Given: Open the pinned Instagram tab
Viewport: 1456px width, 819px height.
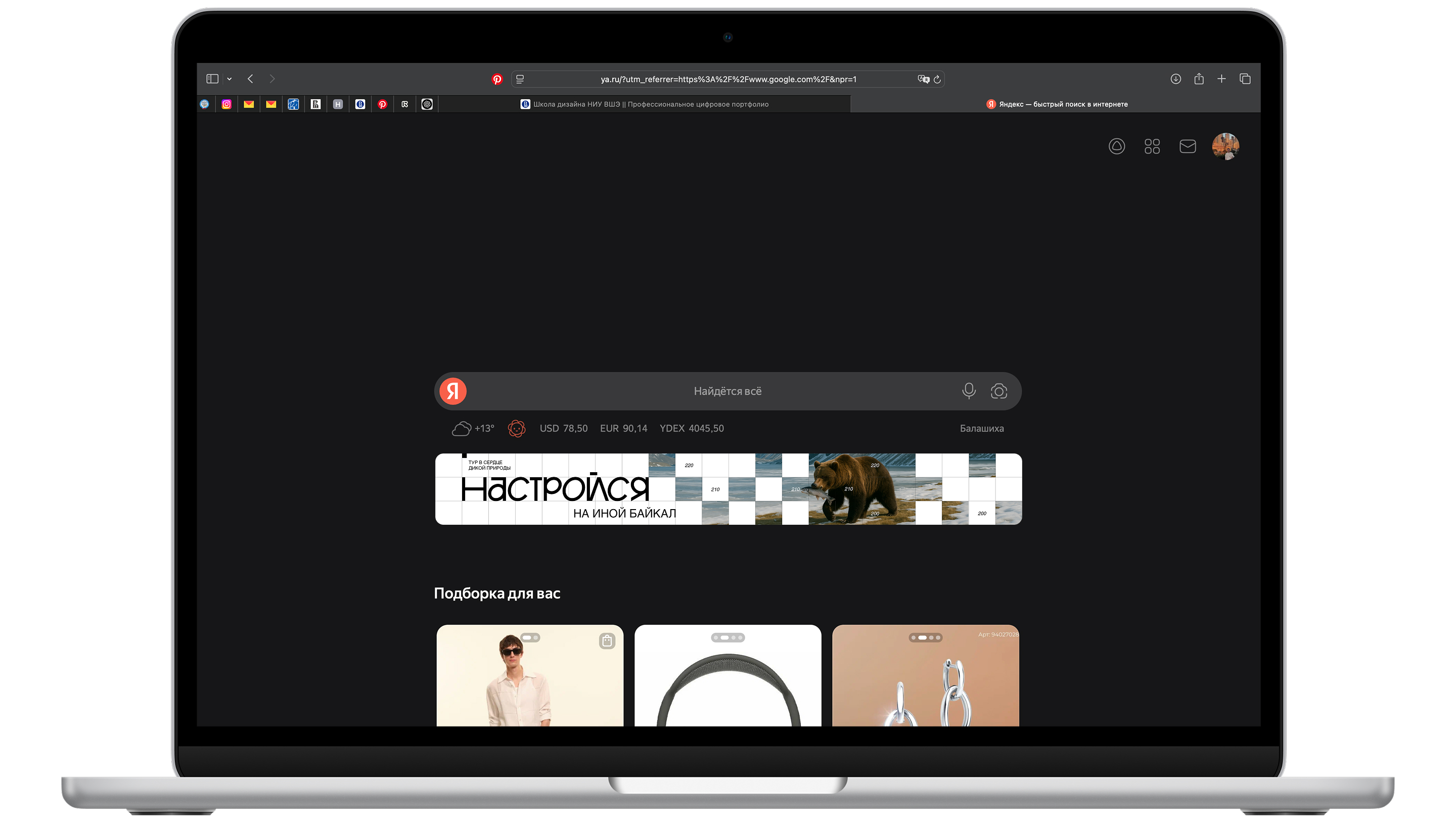Looking at the screenshot, I should point(226,104).
